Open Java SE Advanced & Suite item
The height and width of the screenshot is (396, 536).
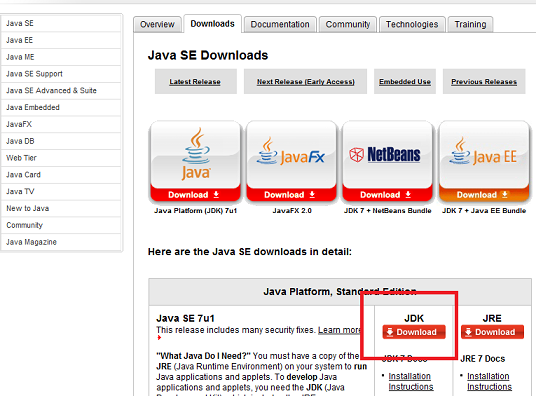click(x=61, y=91)
